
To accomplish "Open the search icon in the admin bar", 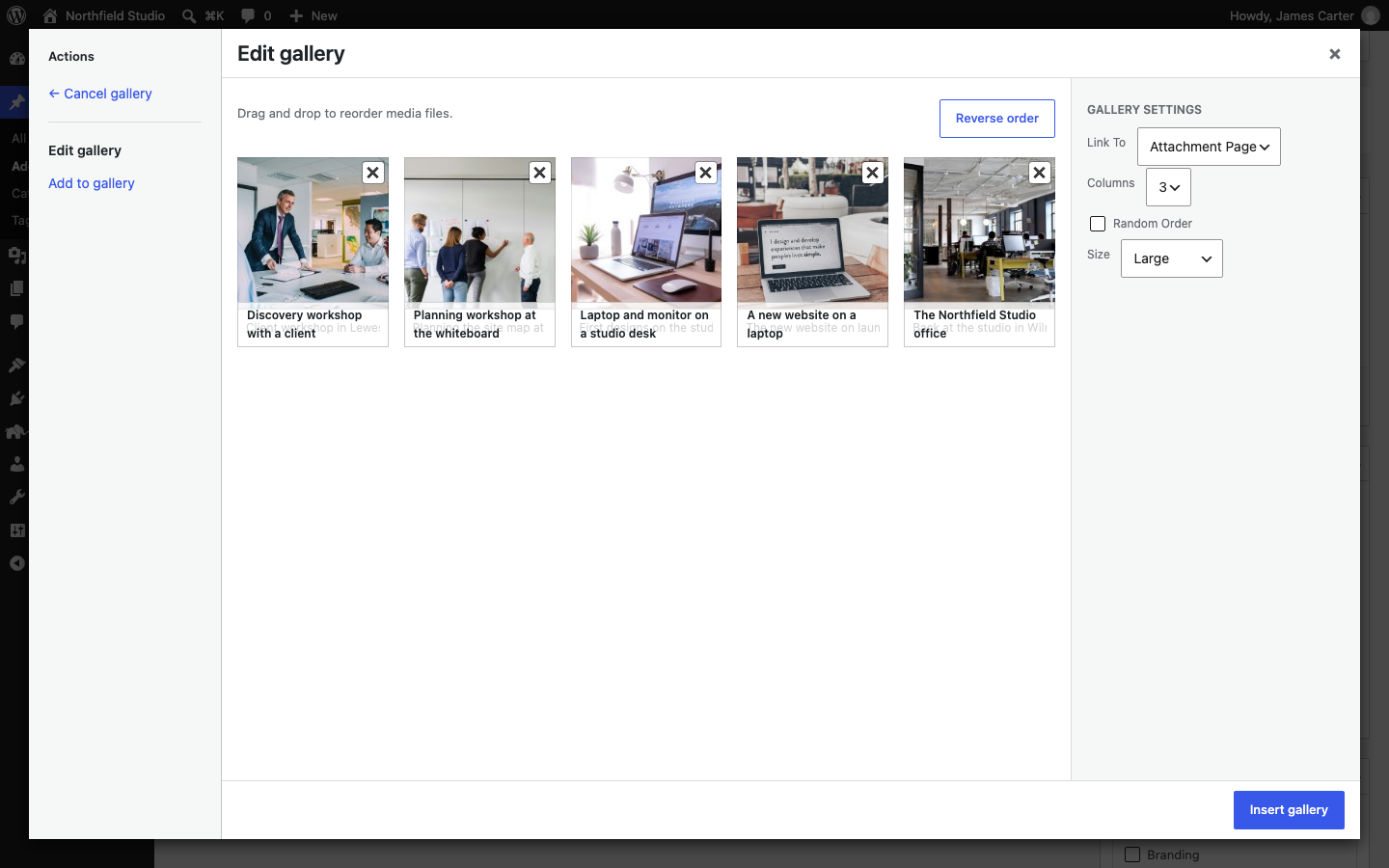I will 189,15.
